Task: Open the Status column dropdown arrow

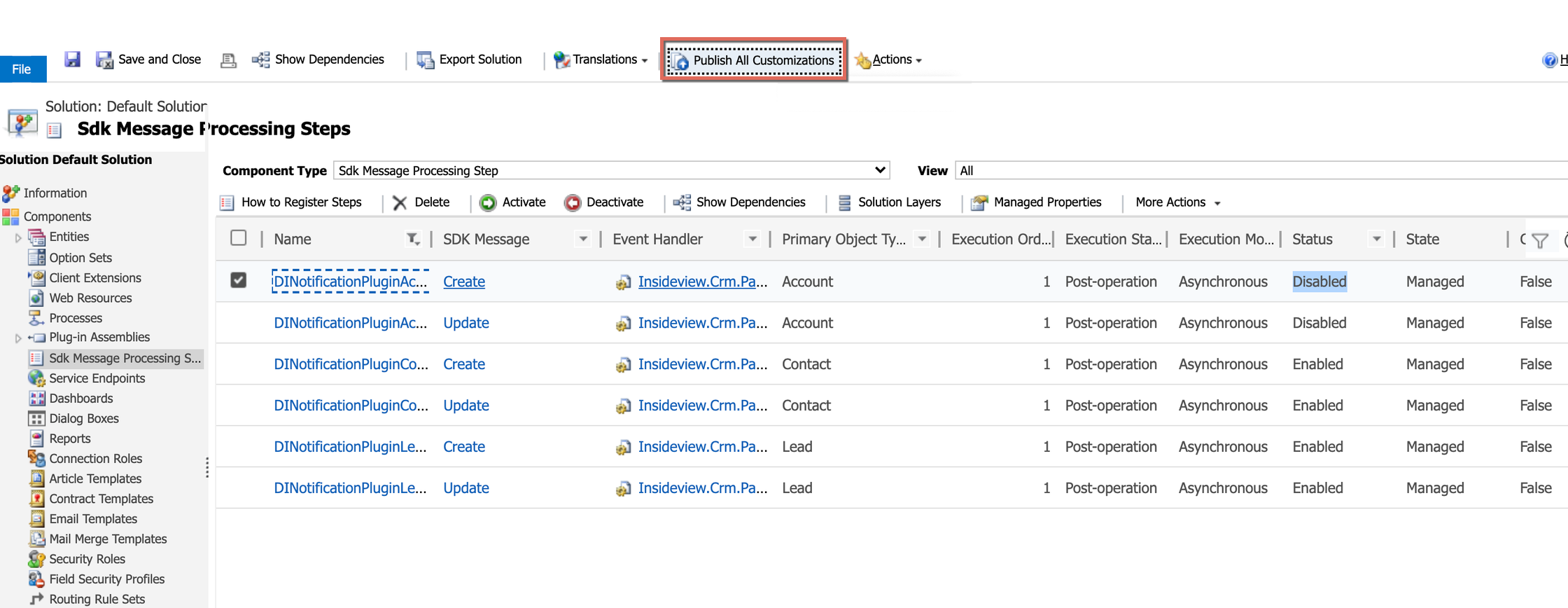Action: coord(1376,240)
